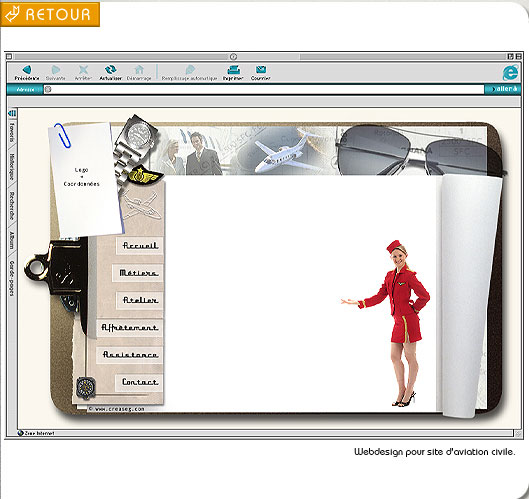Click the Internet Explorer logo
This screenshot has width=529, height=499.
tap(510, 73)
